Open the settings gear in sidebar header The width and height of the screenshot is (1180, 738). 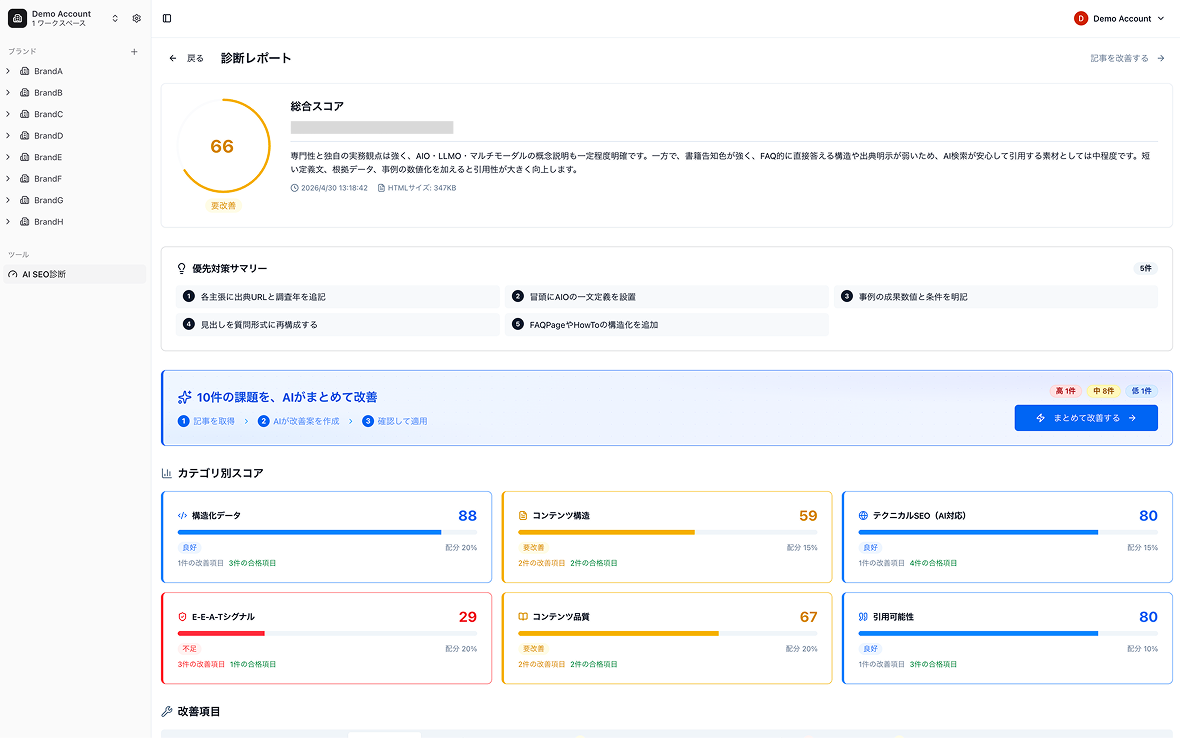coord(136,18)
